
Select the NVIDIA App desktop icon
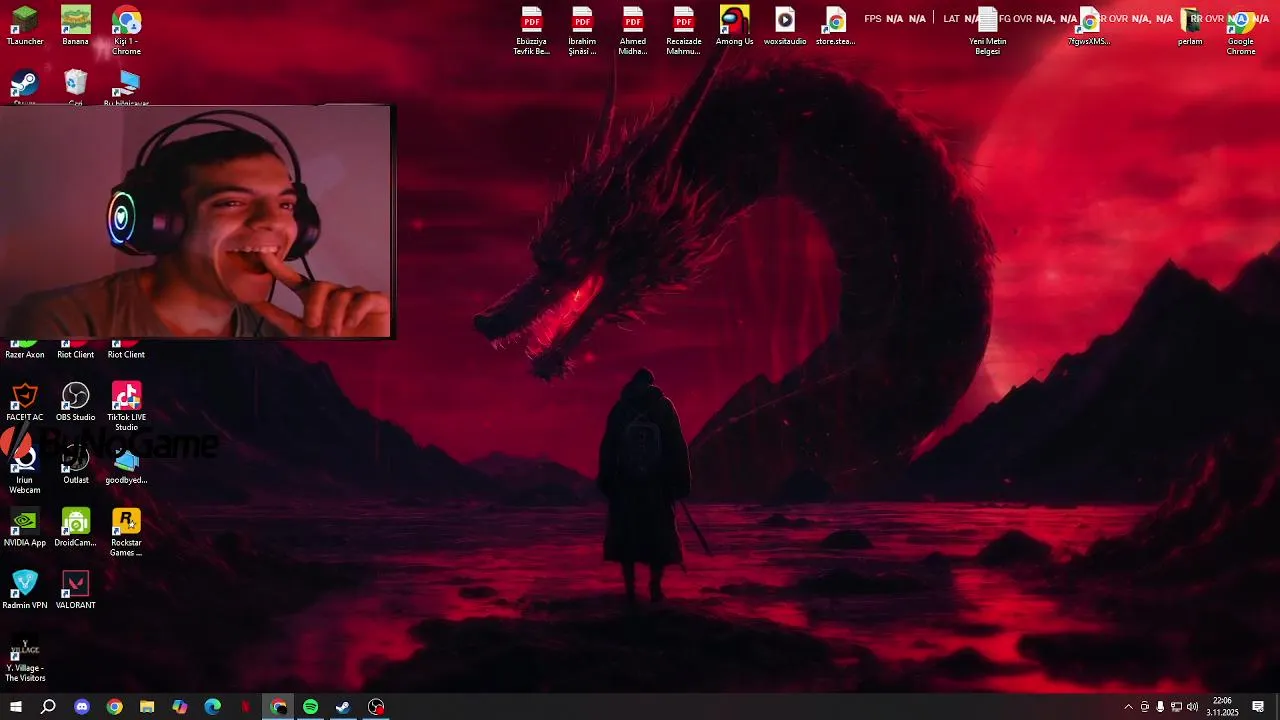(25, 527)
